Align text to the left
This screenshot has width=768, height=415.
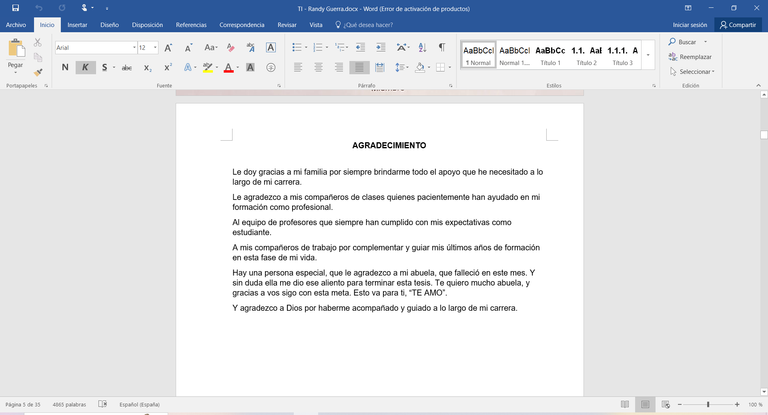298,68
